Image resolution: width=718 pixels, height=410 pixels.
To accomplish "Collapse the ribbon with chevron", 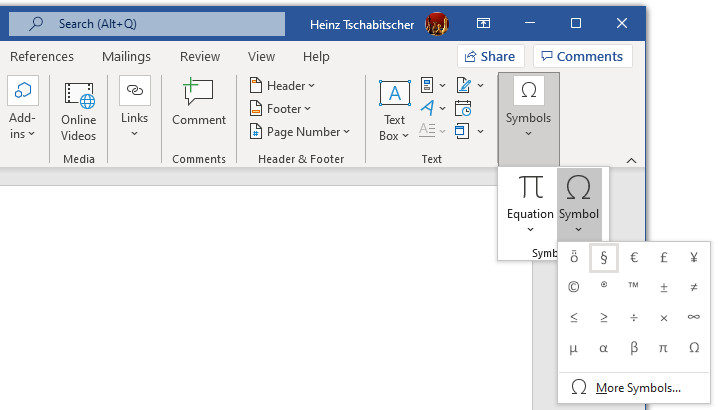I will point(631,160).
